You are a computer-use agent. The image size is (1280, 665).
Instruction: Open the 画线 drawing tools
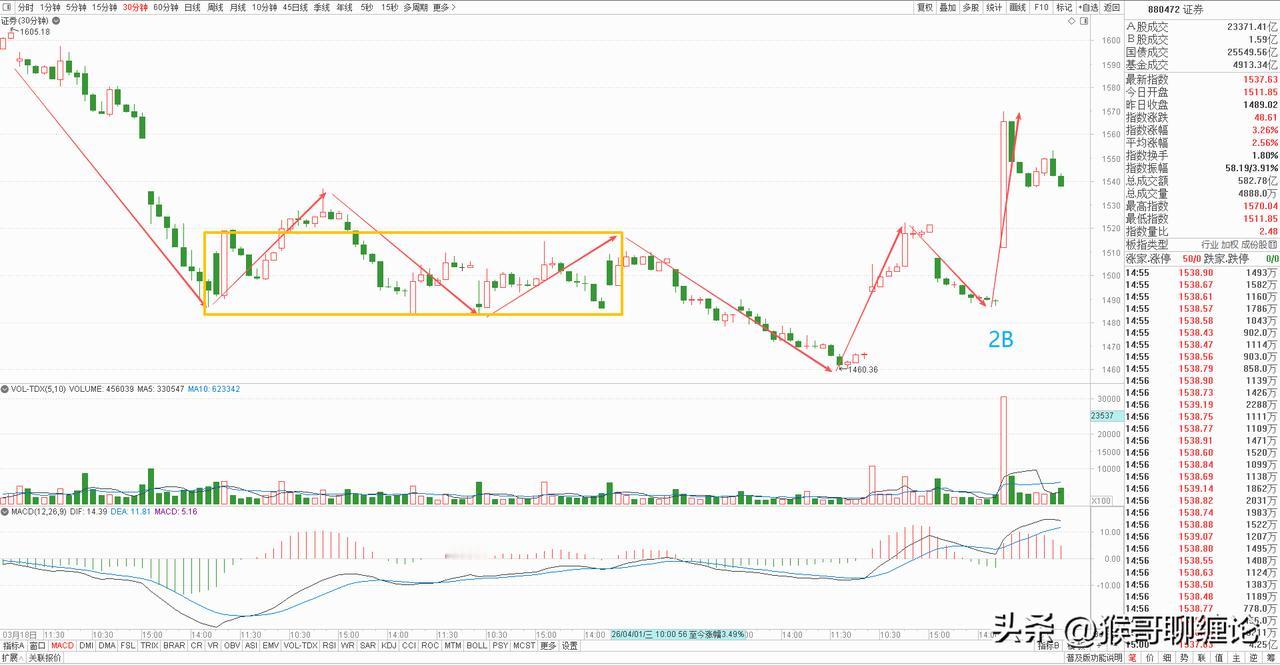point(1018,7)
